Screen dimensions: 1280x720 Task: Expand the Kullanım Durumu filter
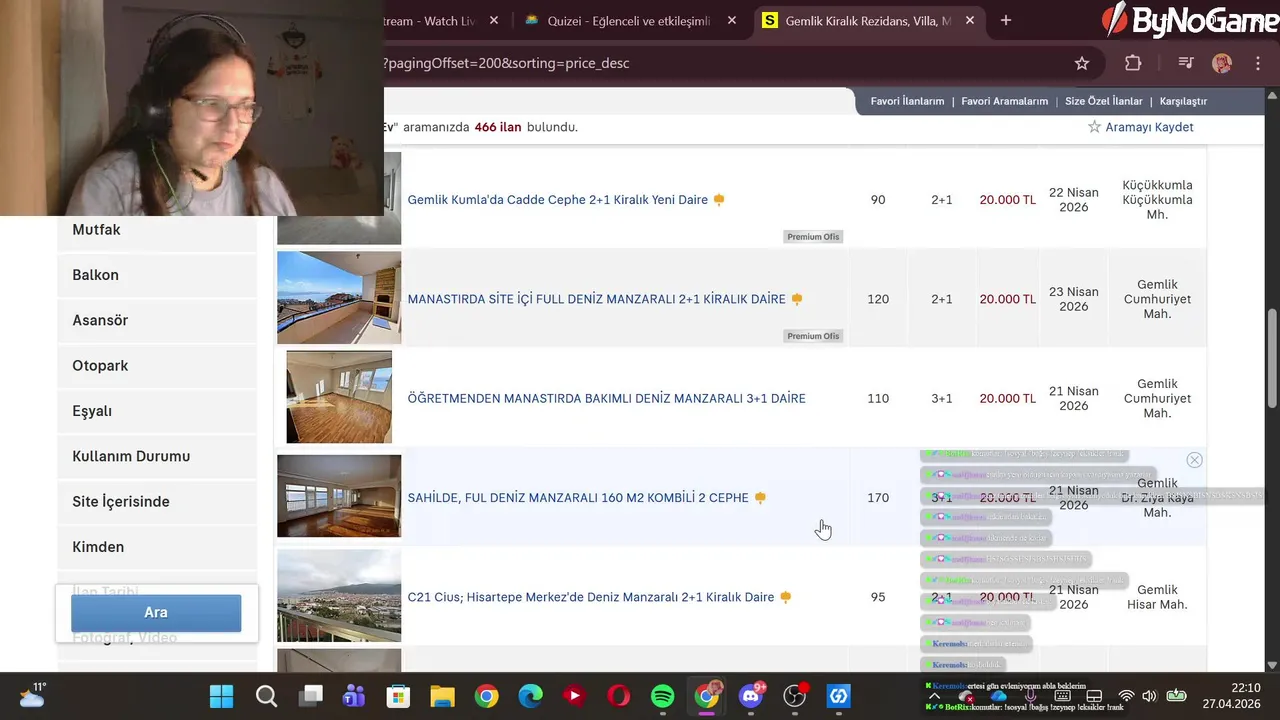157,456
